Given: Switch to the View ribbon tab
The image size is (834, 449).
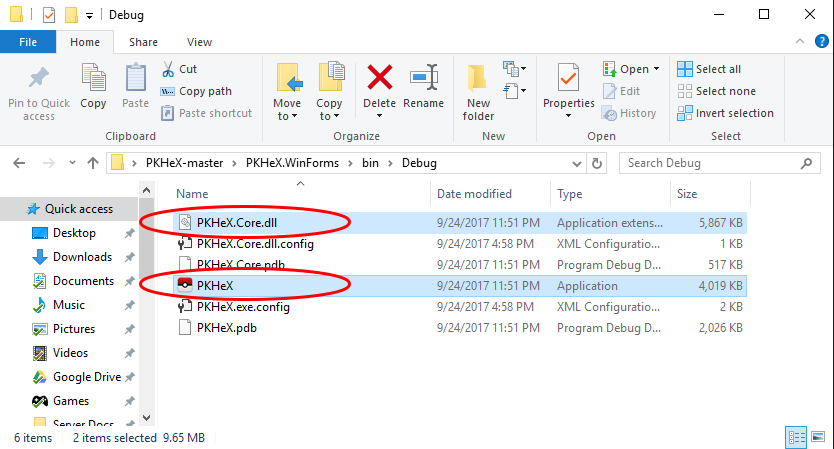Looking at the screenshot, I should (x=199, y=42).
